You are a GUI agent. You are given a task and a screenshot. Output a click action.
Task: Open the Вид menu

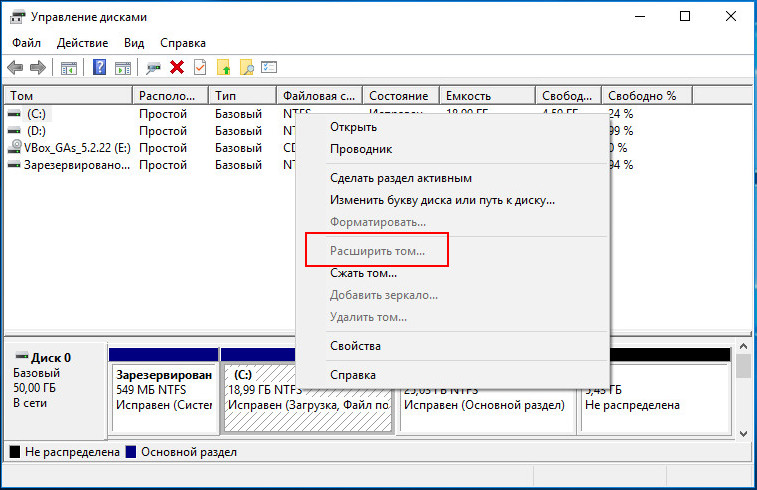[134, 43]
